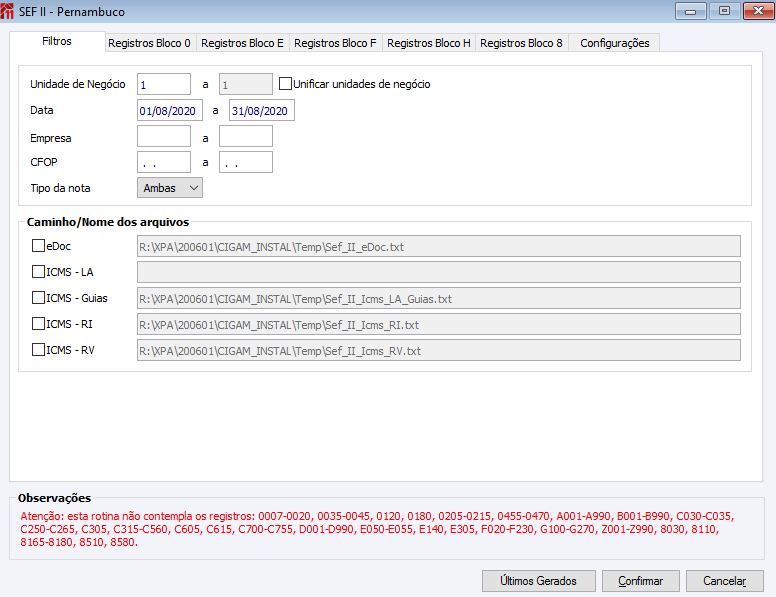The width and height of the screenshot is (776, 597).
Task: Click the Sef_II_Icms_LA_Guias.txt path field
Action: pyautogui.click(x=439, y=298)
